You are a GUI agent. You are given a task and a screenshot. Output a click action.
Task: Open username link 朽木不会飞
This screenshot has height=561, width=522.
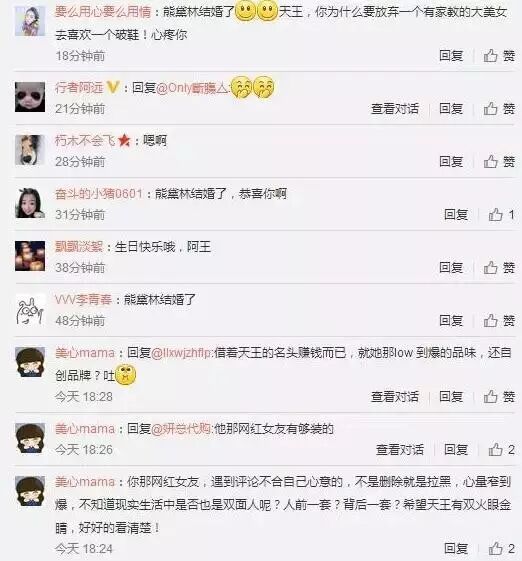(x=84, y=140)
